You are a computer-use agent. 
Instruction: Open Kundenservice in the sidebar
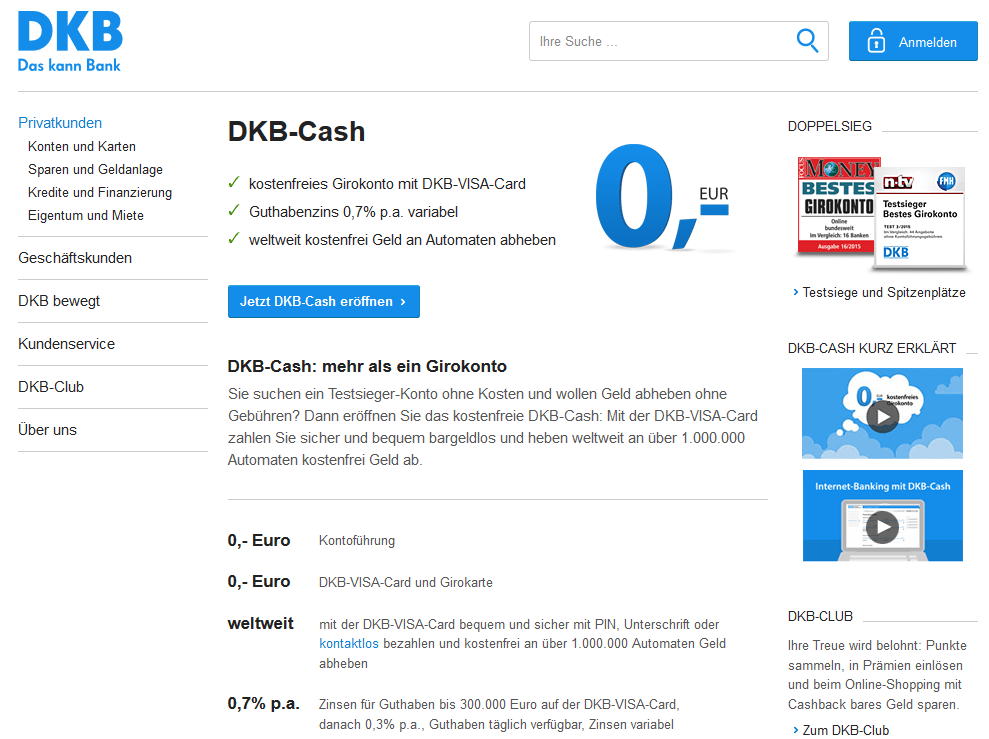pos(67,344)
